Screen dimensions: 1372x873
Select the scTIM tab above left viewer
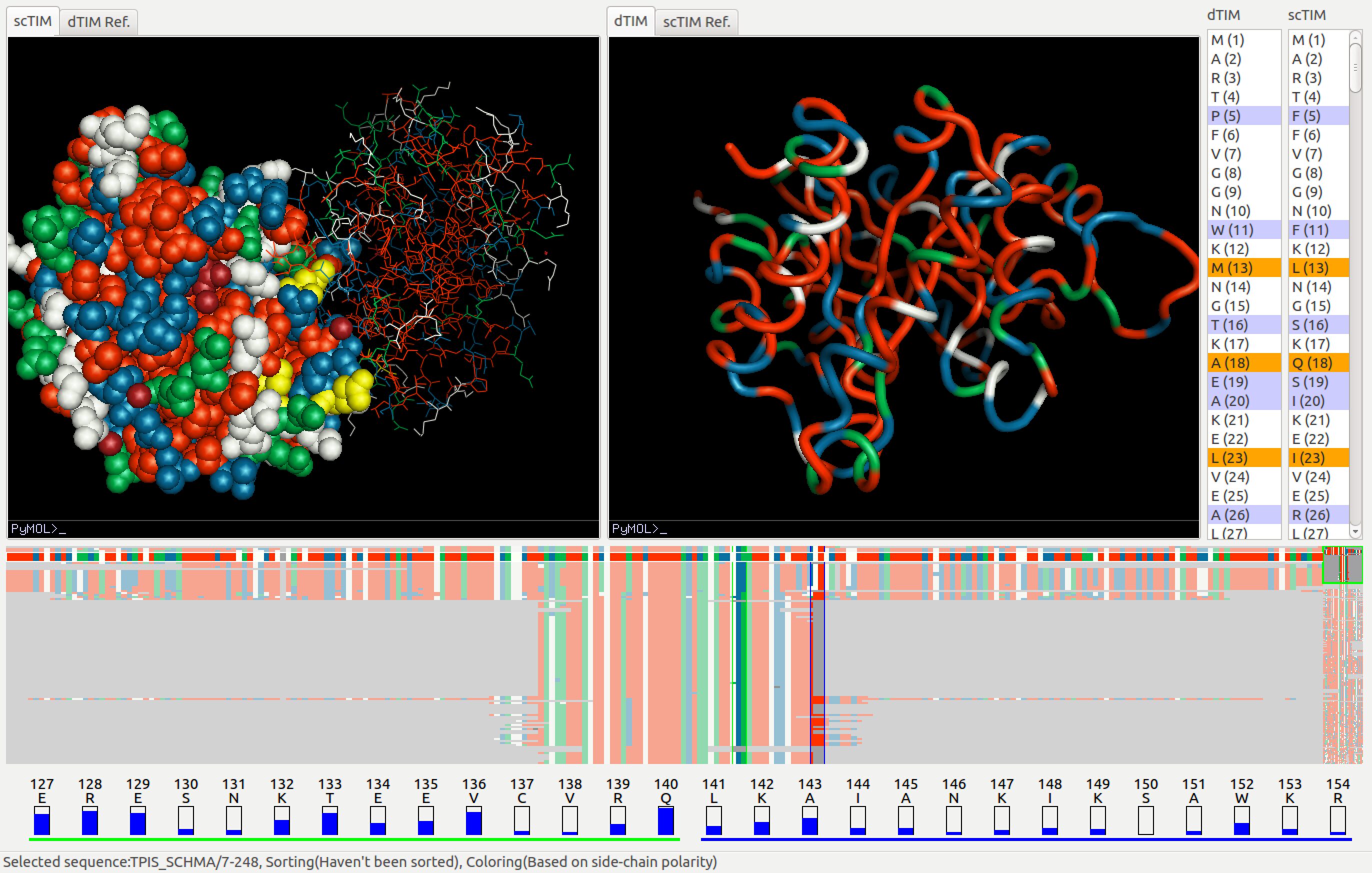[x=32, y=20]
